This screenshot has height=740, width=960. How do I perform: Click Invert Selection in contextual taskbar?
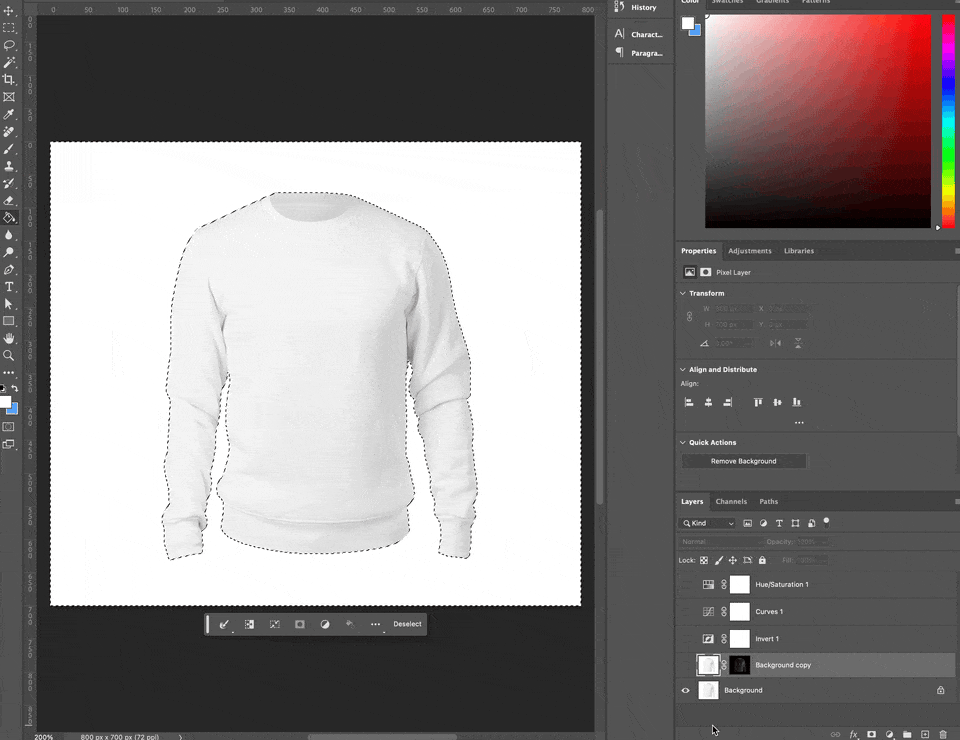point(249,624)
